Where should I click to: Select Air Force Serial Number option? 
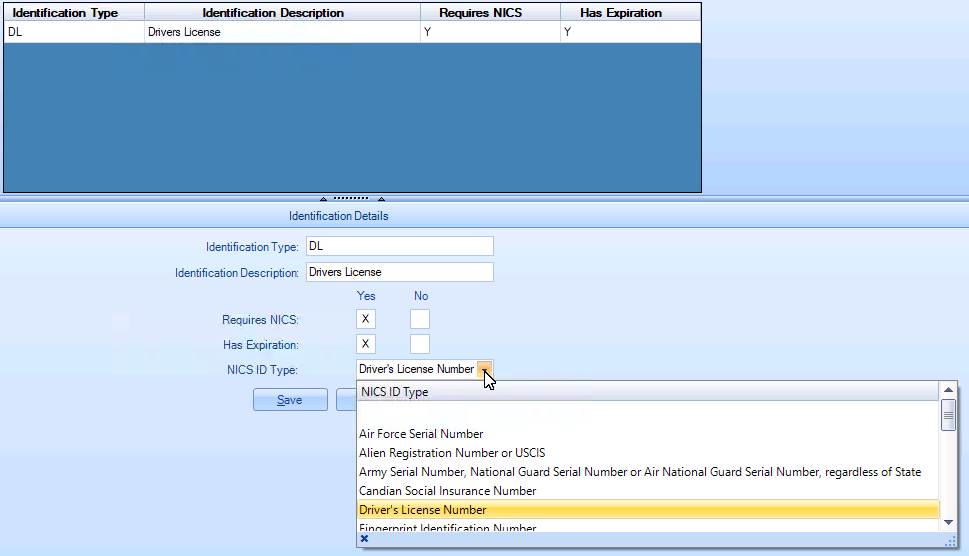pos(421,434)
